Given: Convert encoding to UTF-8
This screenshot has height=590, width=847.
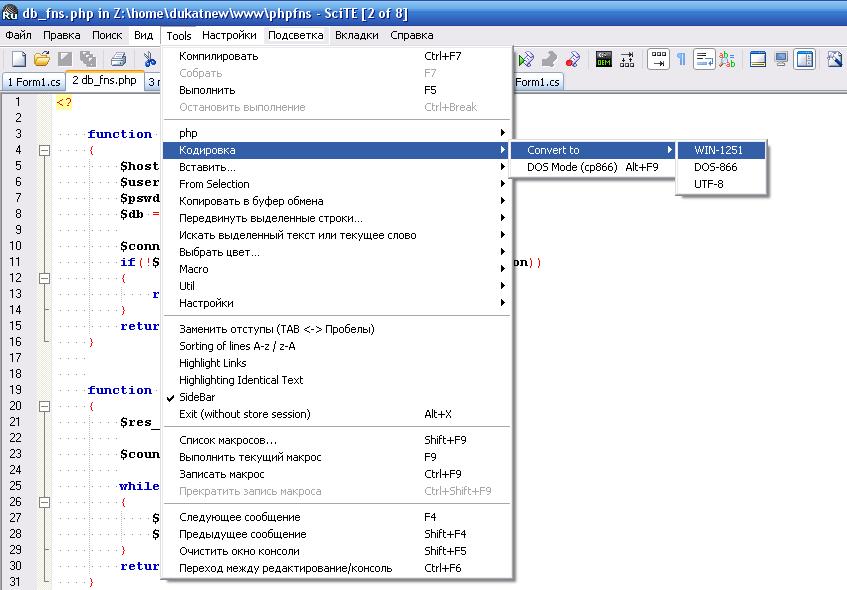Looking at the screenshot, I should pos(721,184).
